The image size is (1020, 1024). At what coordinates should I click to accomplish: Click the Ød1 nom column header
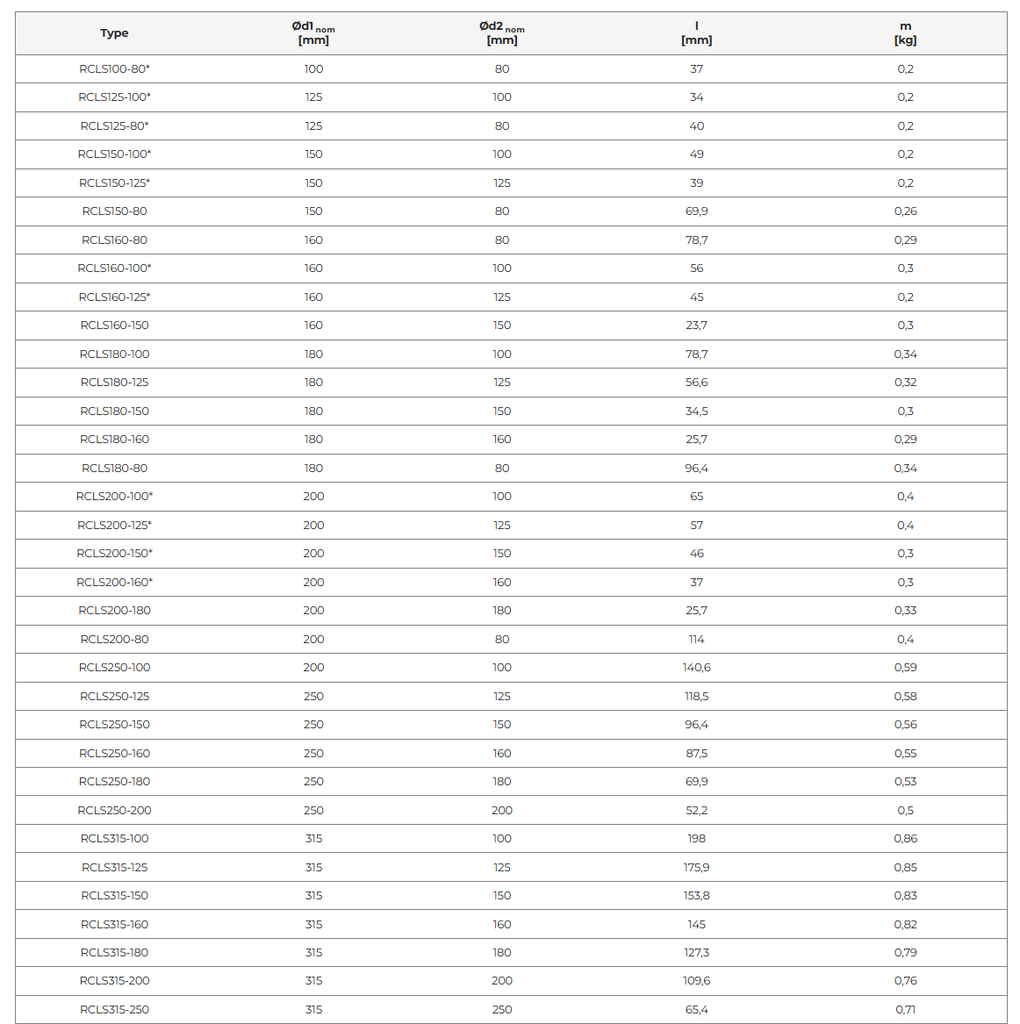[314, 33]
